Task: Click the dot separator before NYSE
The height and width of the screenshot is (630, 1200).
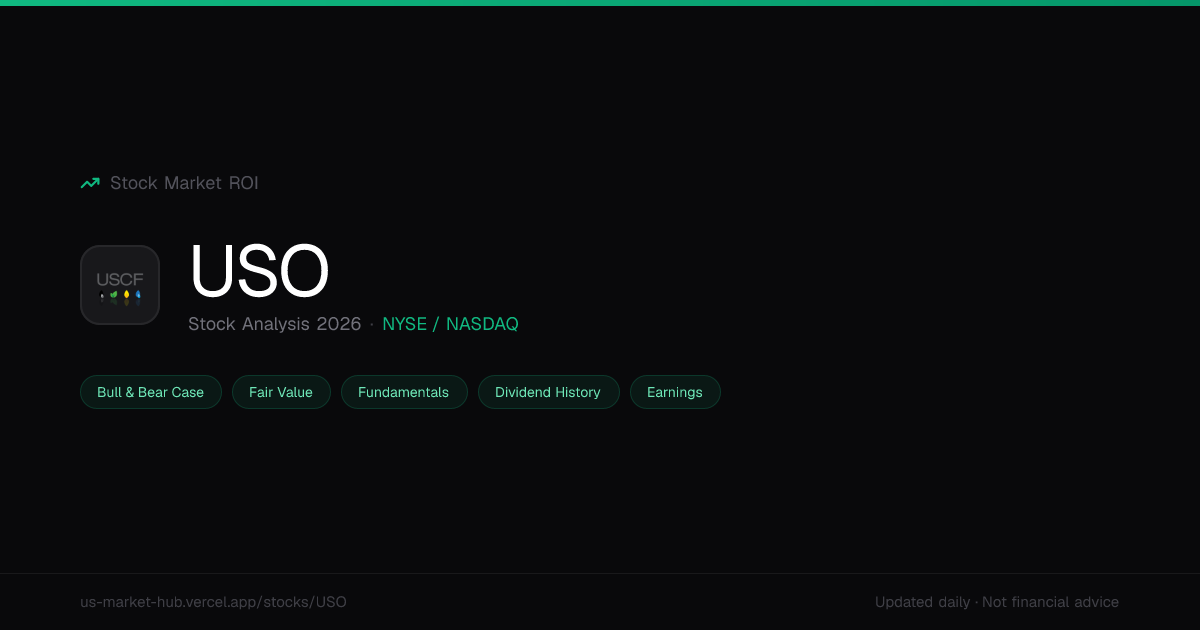Action: [x=372, y=324]
